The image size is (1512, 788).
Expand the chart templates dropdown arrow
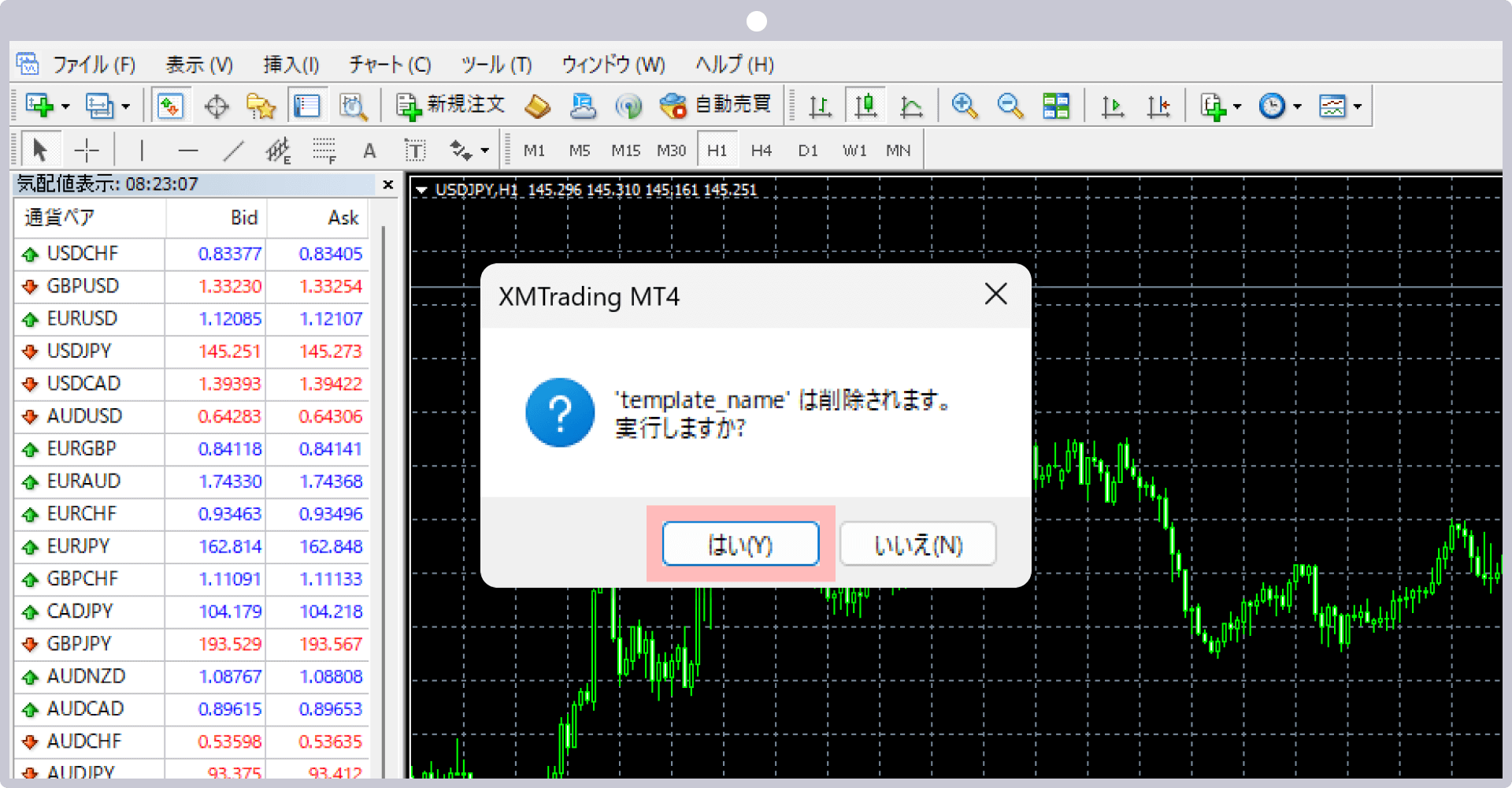(x=1358, y=106)
